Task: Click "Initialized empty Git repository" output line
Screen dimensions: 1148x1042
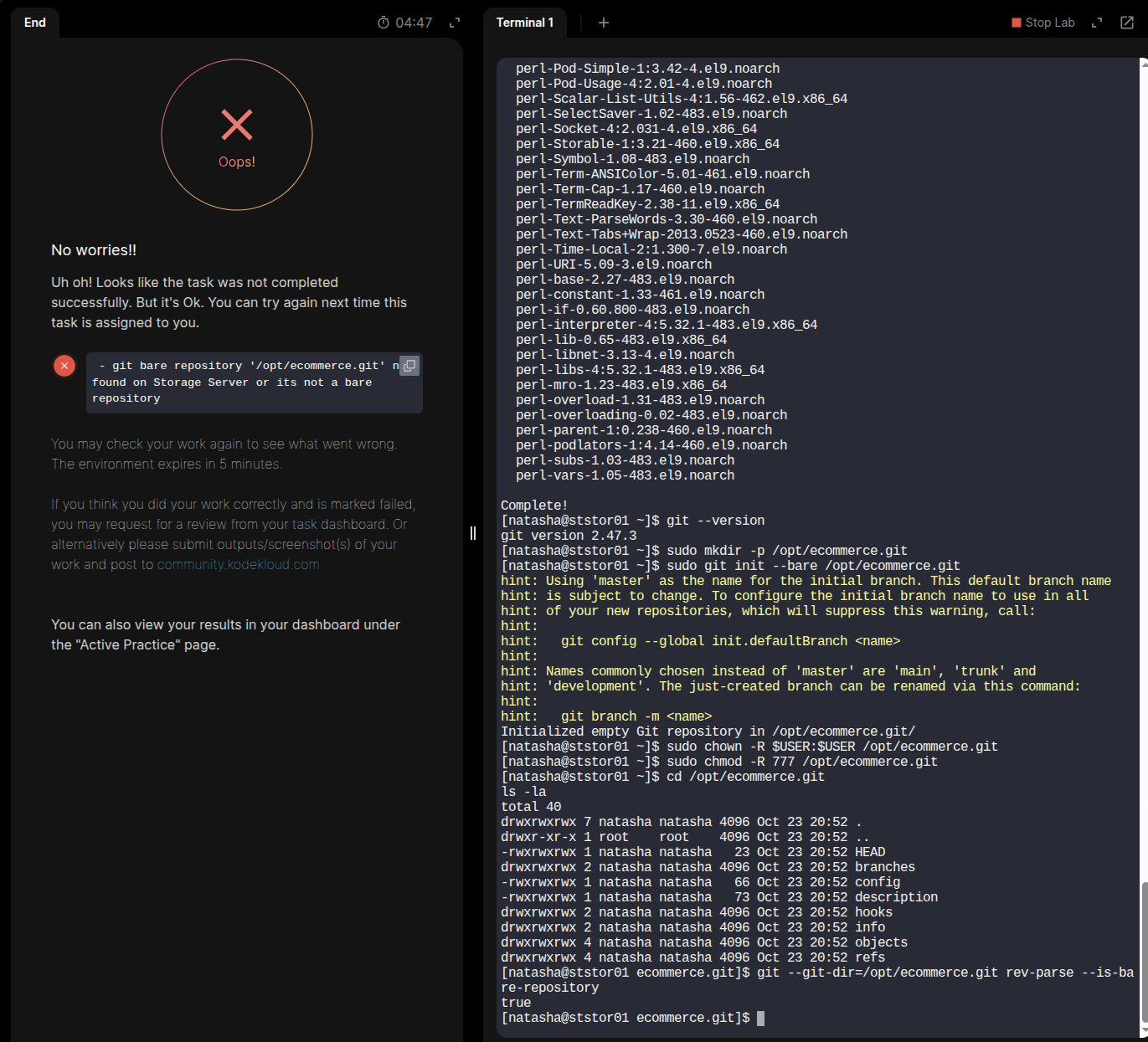Action: tap(708, 731)
